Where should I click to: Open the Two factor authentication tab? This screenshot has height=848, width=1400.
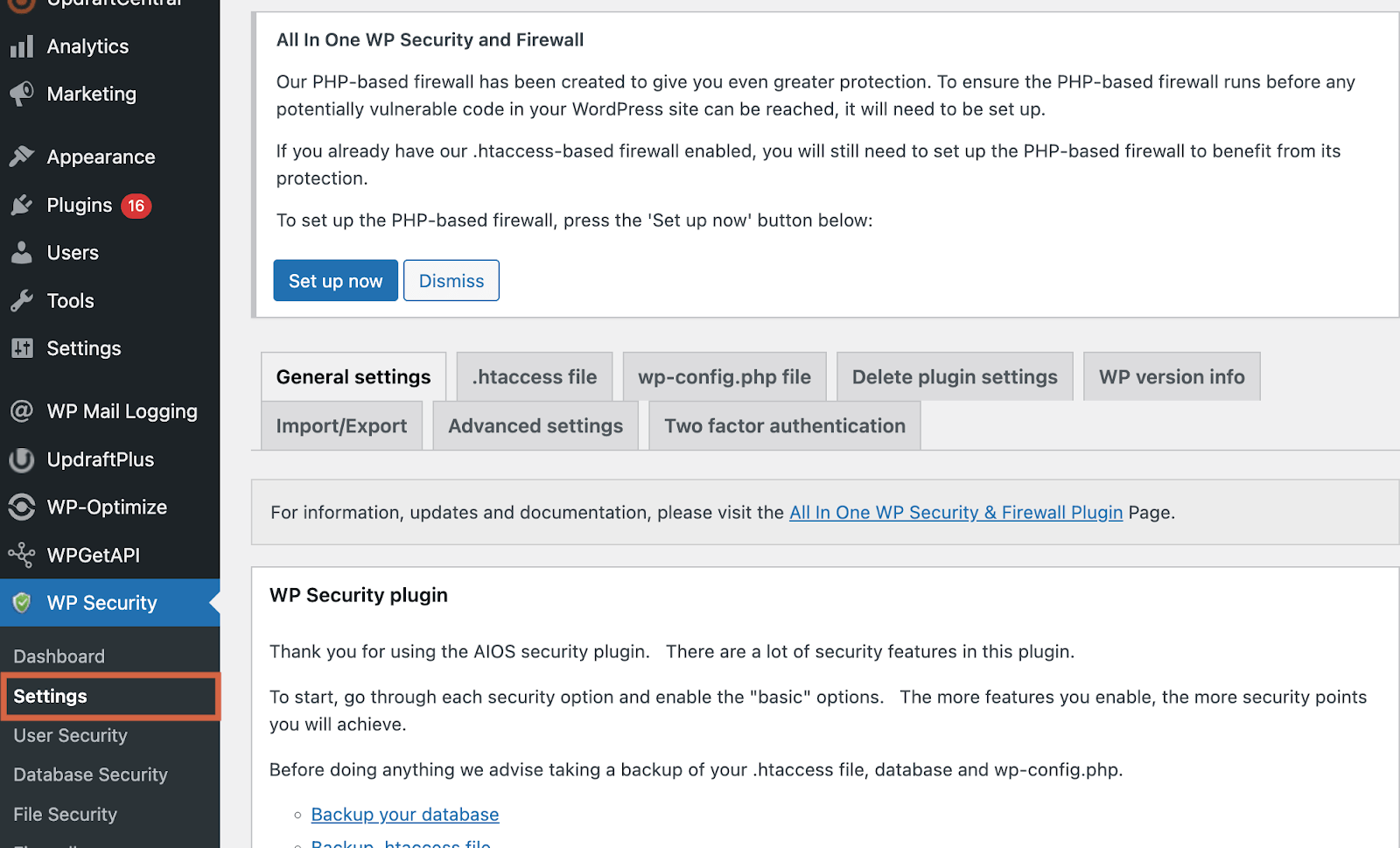point(784,425)
